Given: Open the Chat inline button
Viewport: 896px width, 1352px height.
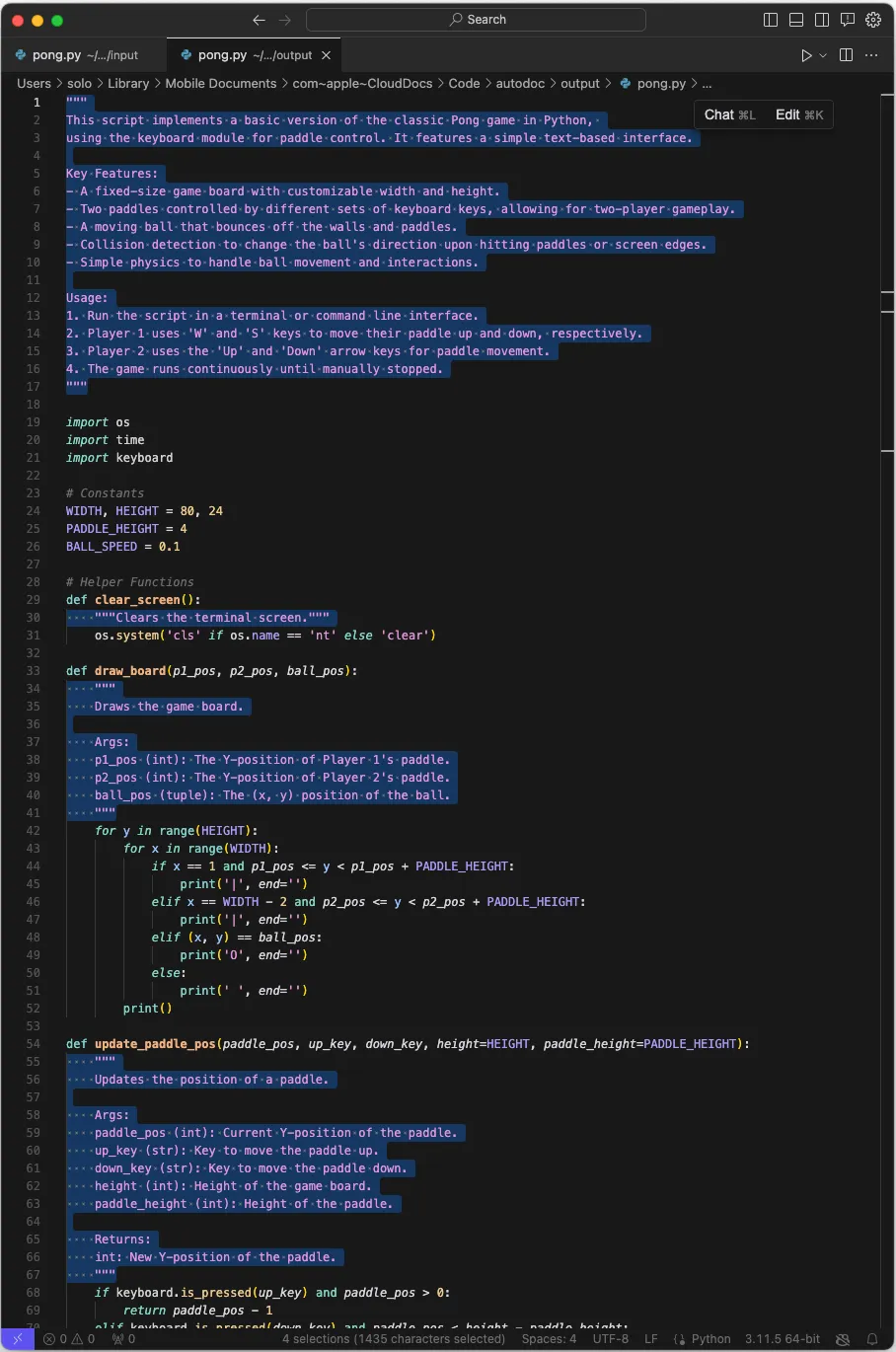Looking at the screenshot, I should pos(729,114).
